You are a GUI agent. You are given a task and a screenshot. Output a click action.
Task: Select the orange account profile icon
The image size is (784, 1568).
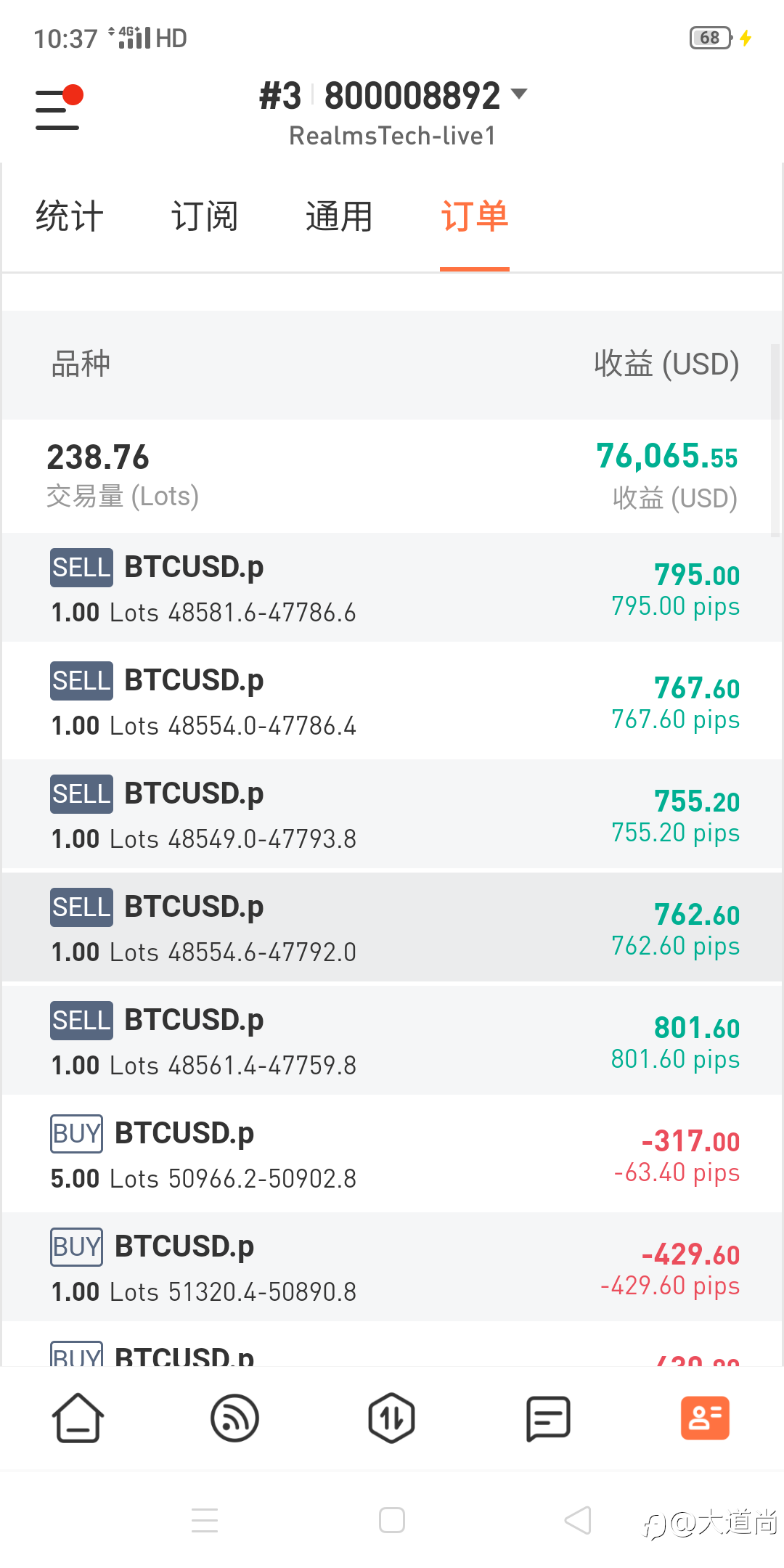705,1418
